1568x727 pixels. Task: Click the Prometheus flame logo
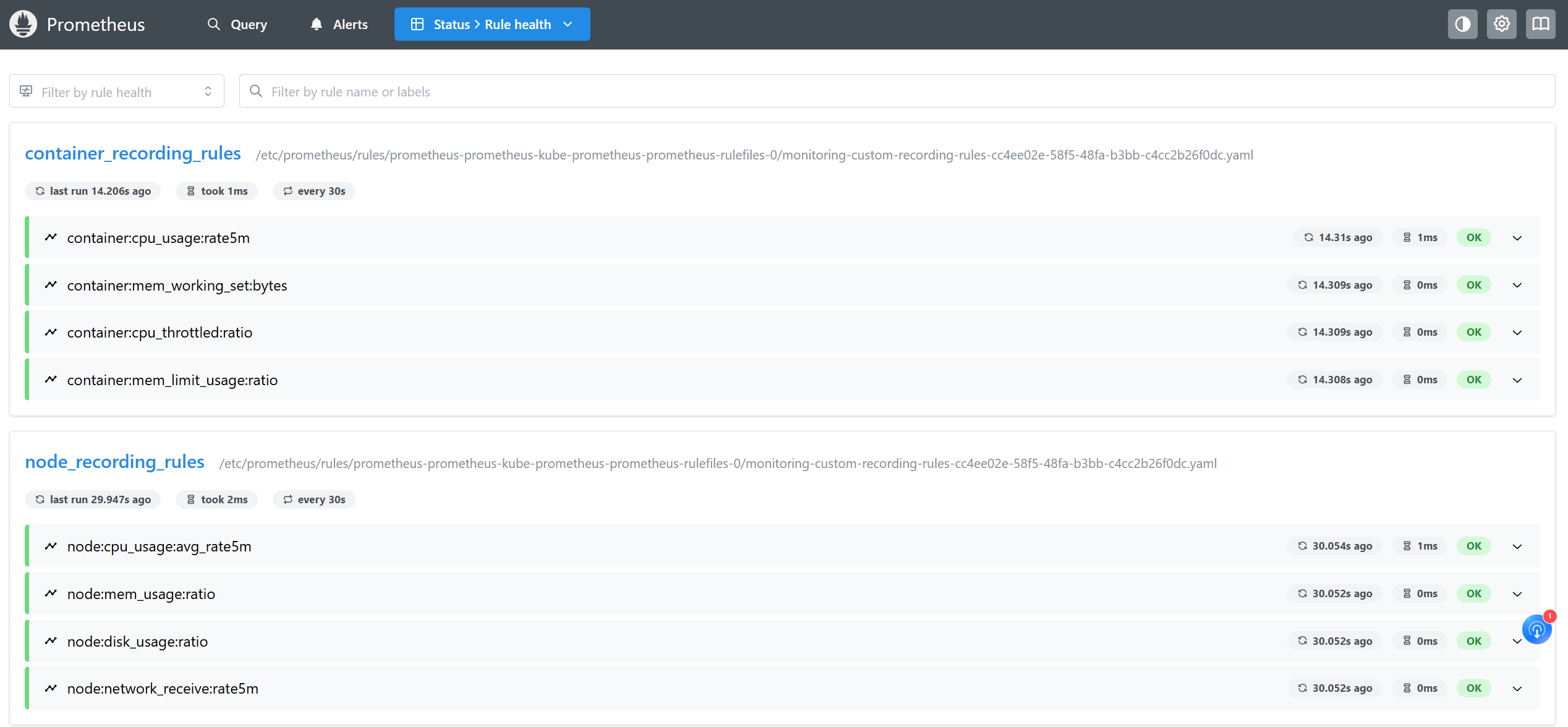pyautogui.click(x=23, y=24)
